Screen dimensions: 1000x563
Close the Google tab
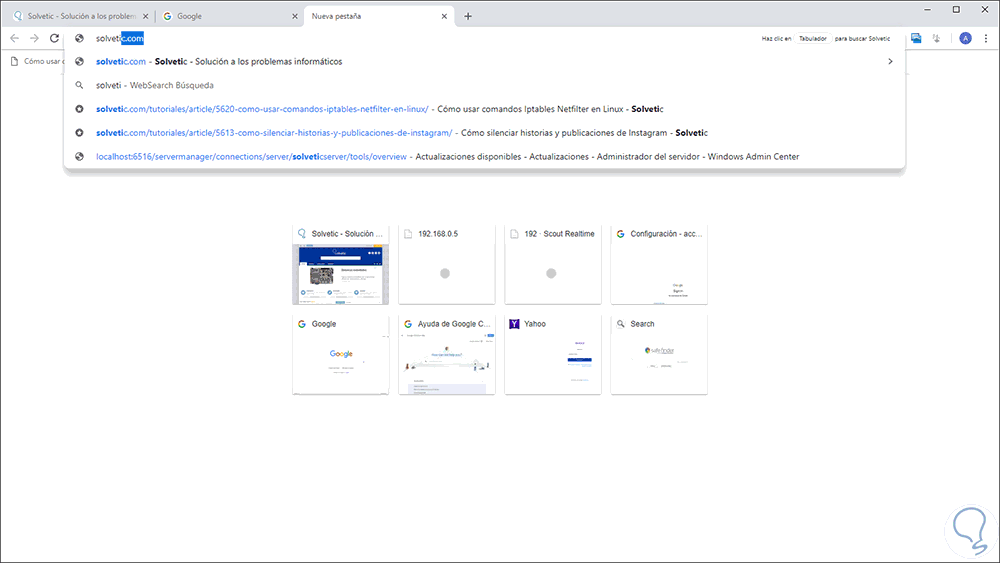[x=295, y=17]
